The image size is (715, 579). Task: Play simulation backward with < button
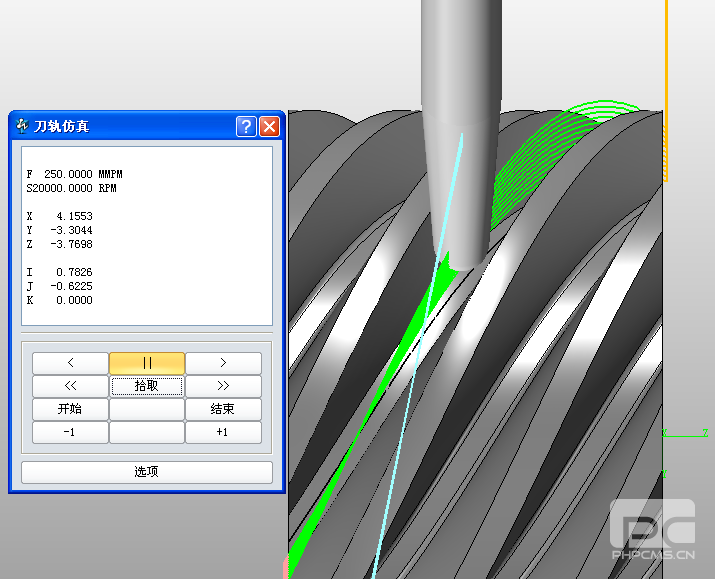(x=70, y=363)
